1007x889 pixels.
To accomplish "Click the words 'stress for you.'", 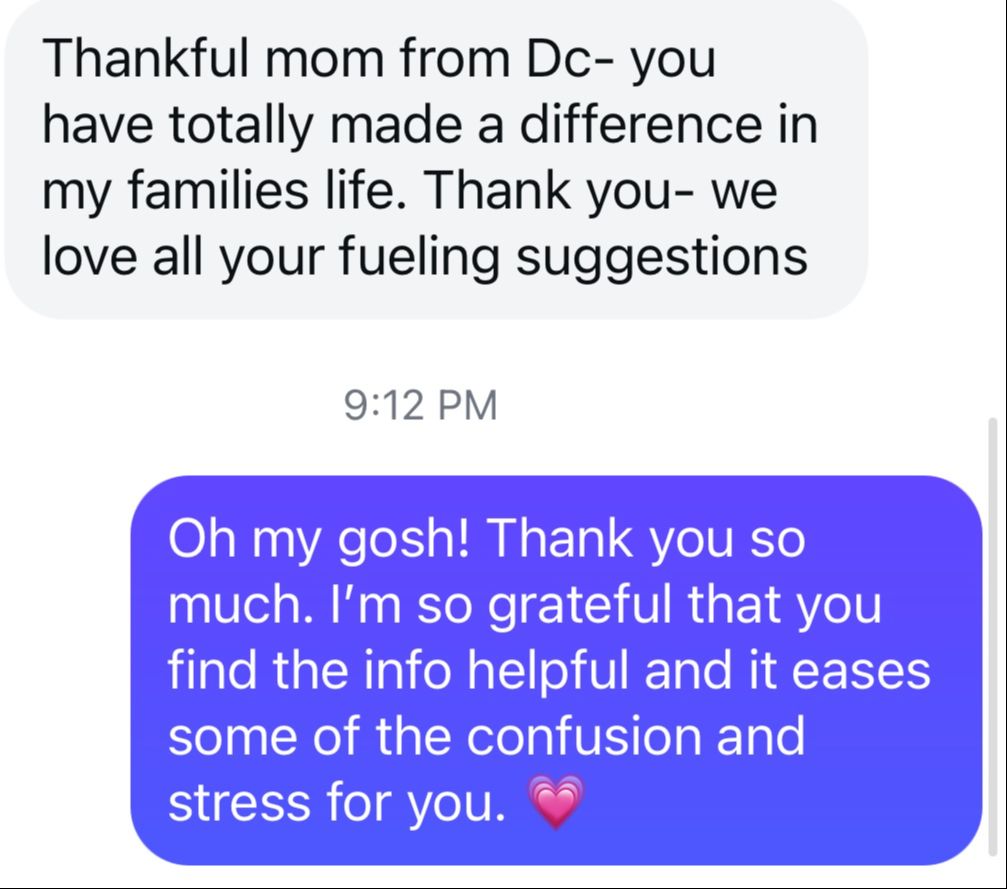I will tap(337, 803).
